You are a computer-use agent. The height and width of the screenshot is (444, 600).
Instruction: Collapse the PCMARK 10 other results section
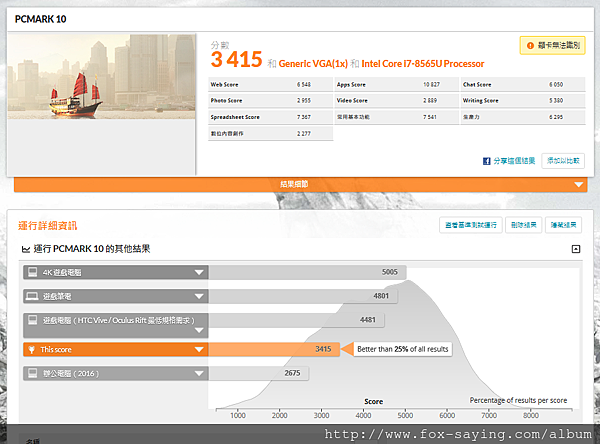click(576, 249)
